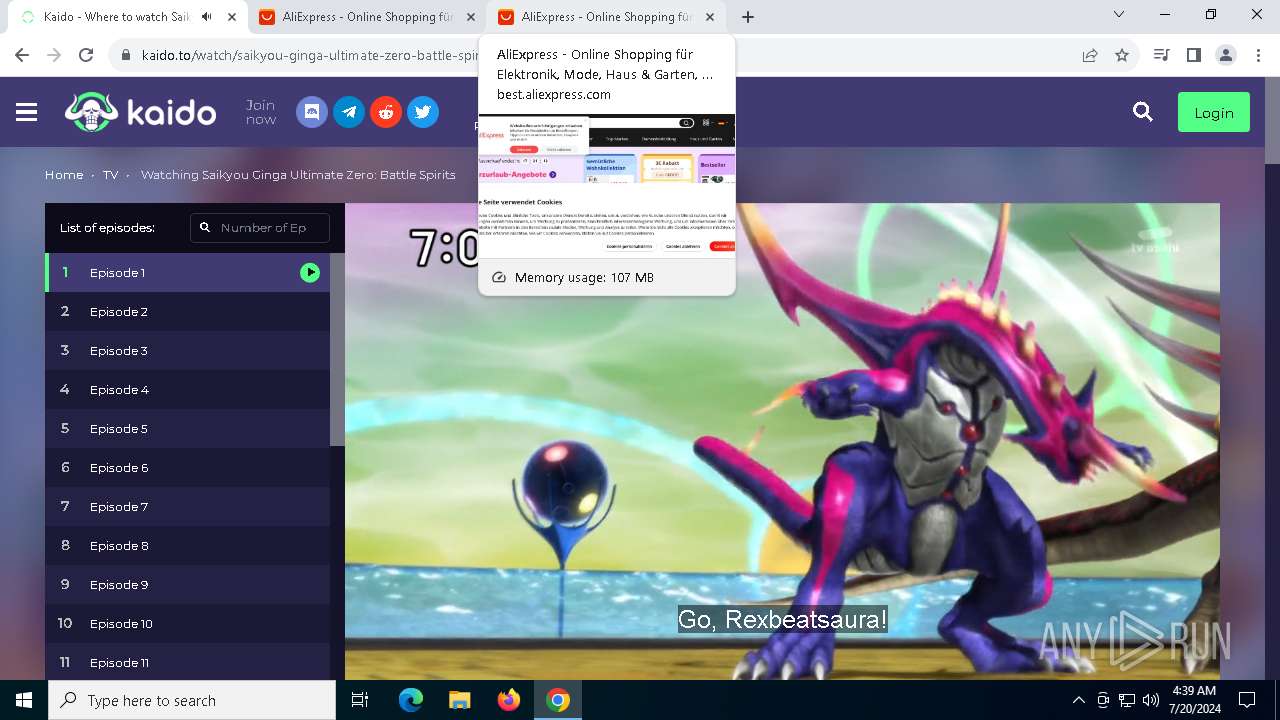The width and height of the screenshot is (1280, 720).
Task: Click the AliExpress tab preview thumbnail
Action: coord(607,186)
